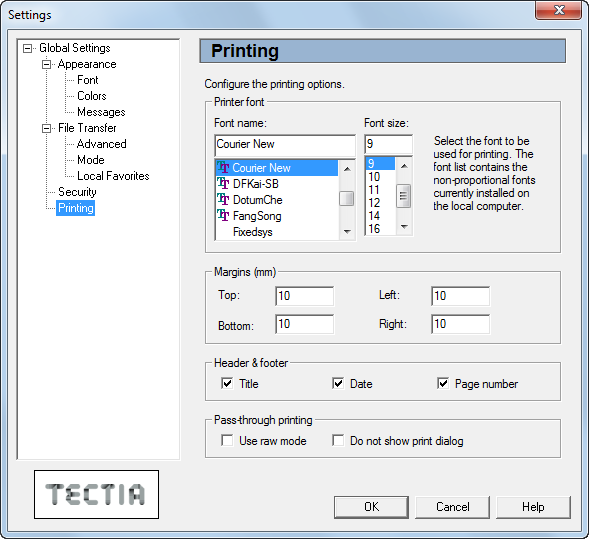Collapse the File Transfer tree node

click(46, 128)
